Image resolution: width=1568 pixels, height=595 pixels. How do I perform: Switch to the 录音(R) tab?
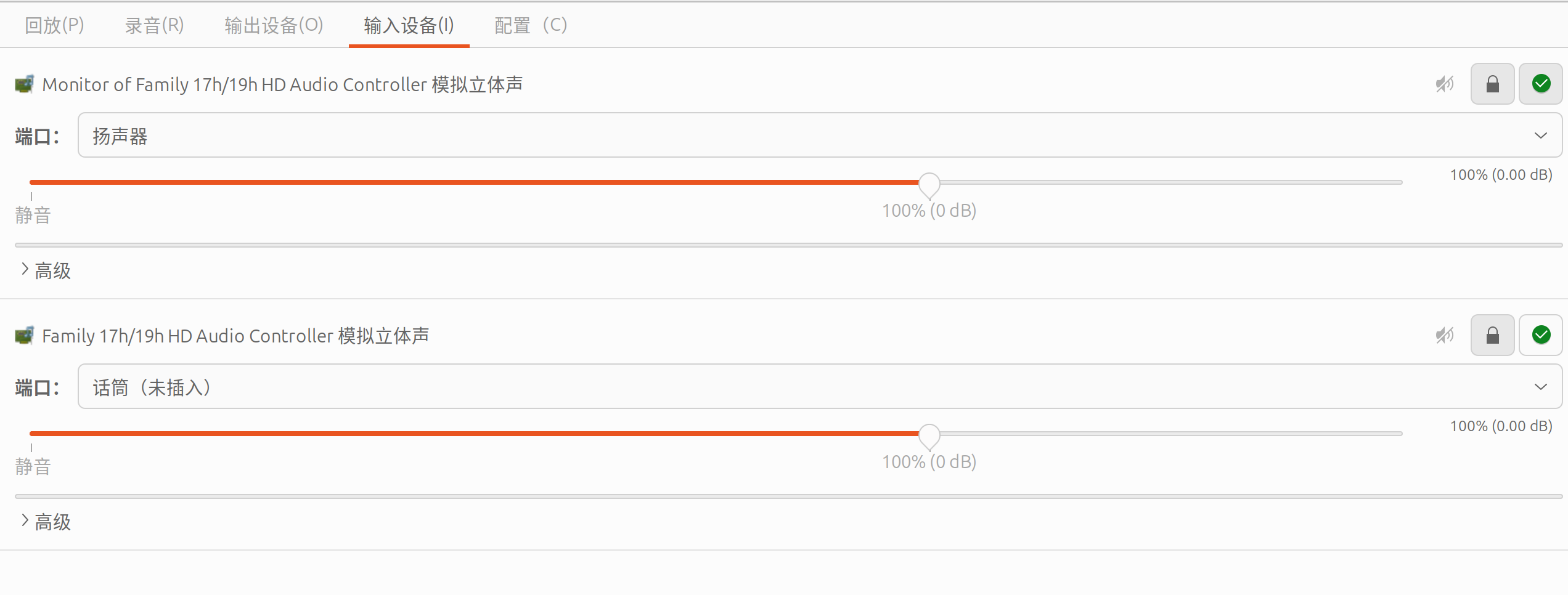[154, 25]
